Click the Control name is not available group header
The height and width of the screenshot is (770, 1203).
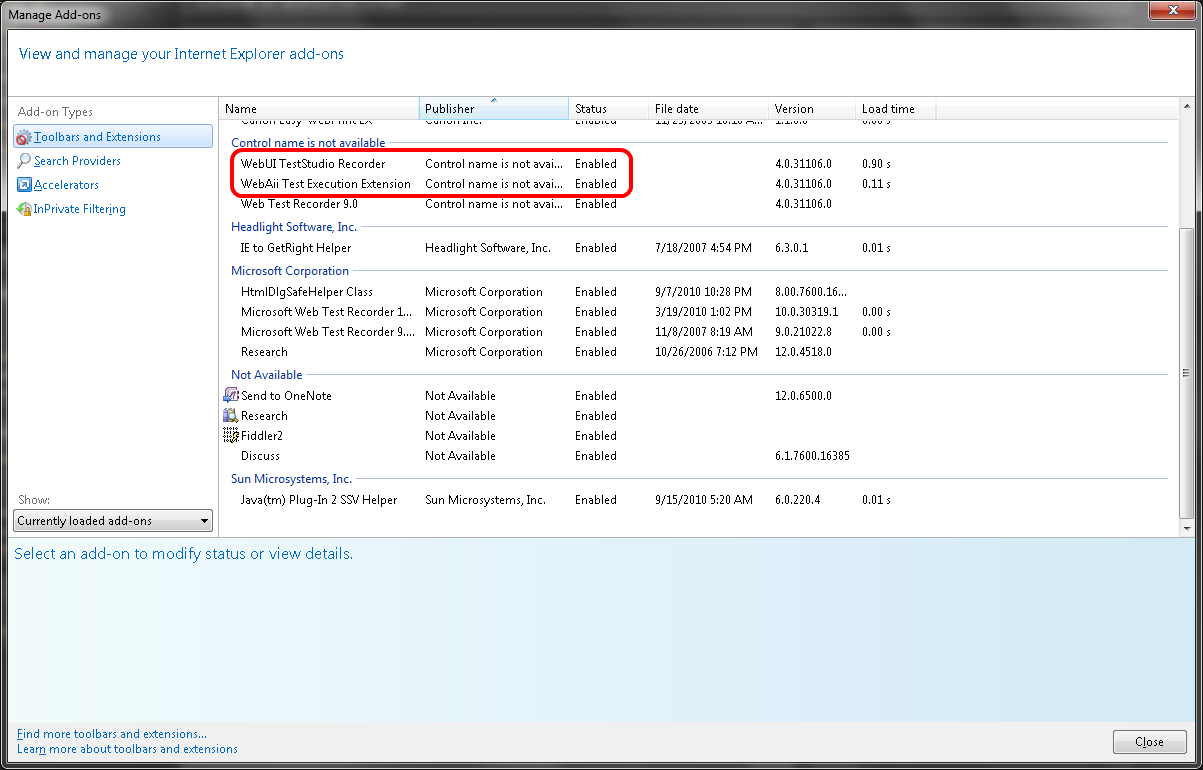click(x=308, y=143)
